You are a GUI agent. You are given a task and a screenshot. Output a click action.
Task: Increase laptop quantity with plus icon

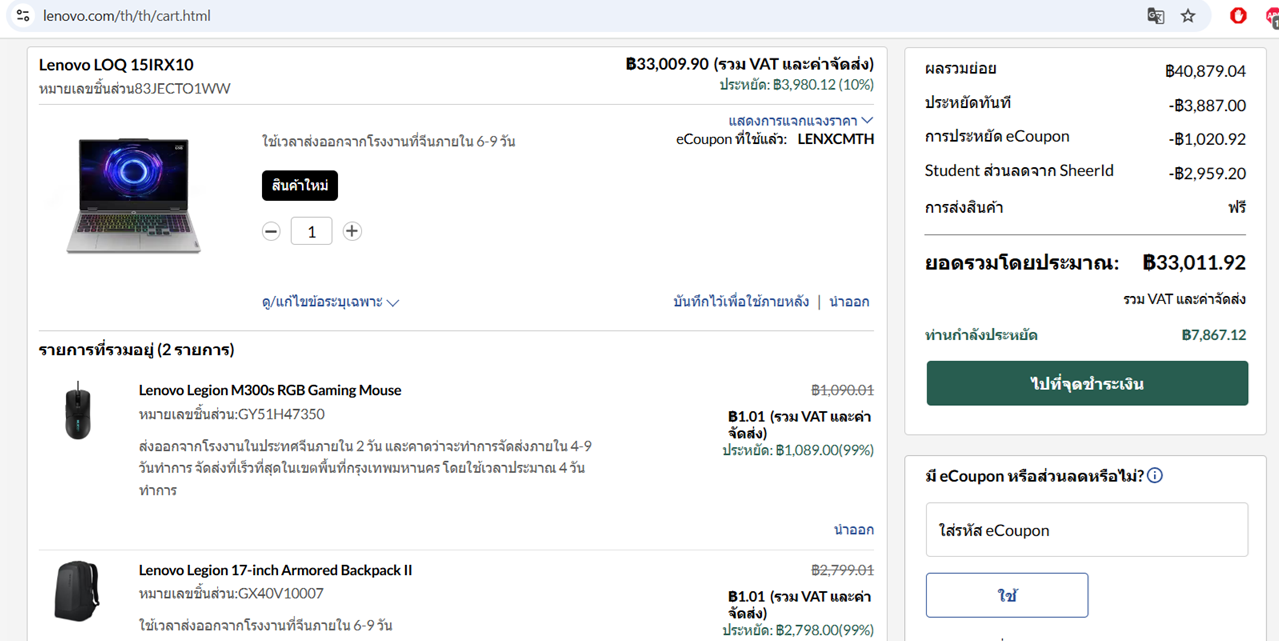pyautogui.click(x=352, y=231)
